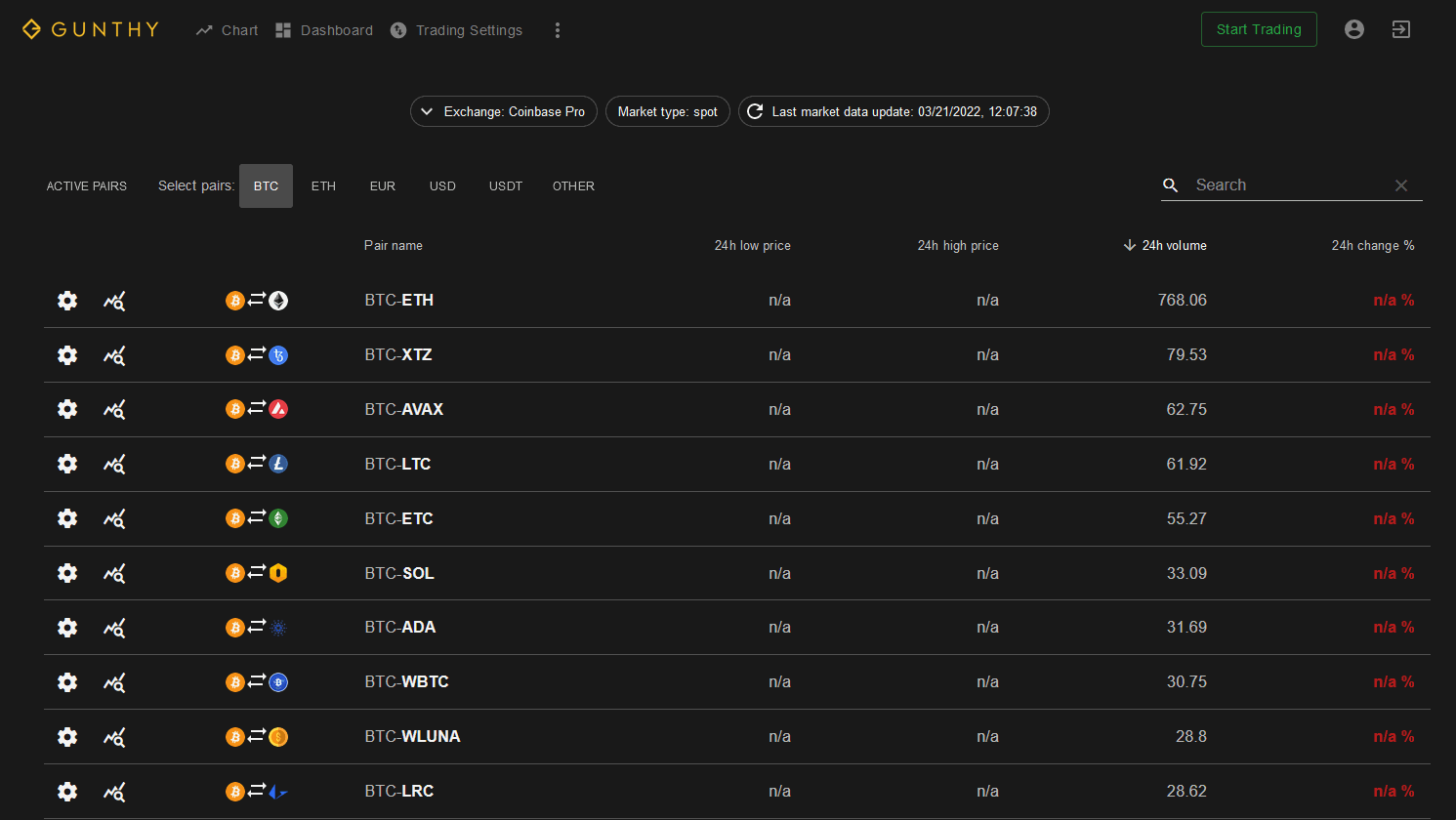Click the BTC-ETC pair name
The height and width of the screenshot is (820, 1456).
[x=398, y=519]
